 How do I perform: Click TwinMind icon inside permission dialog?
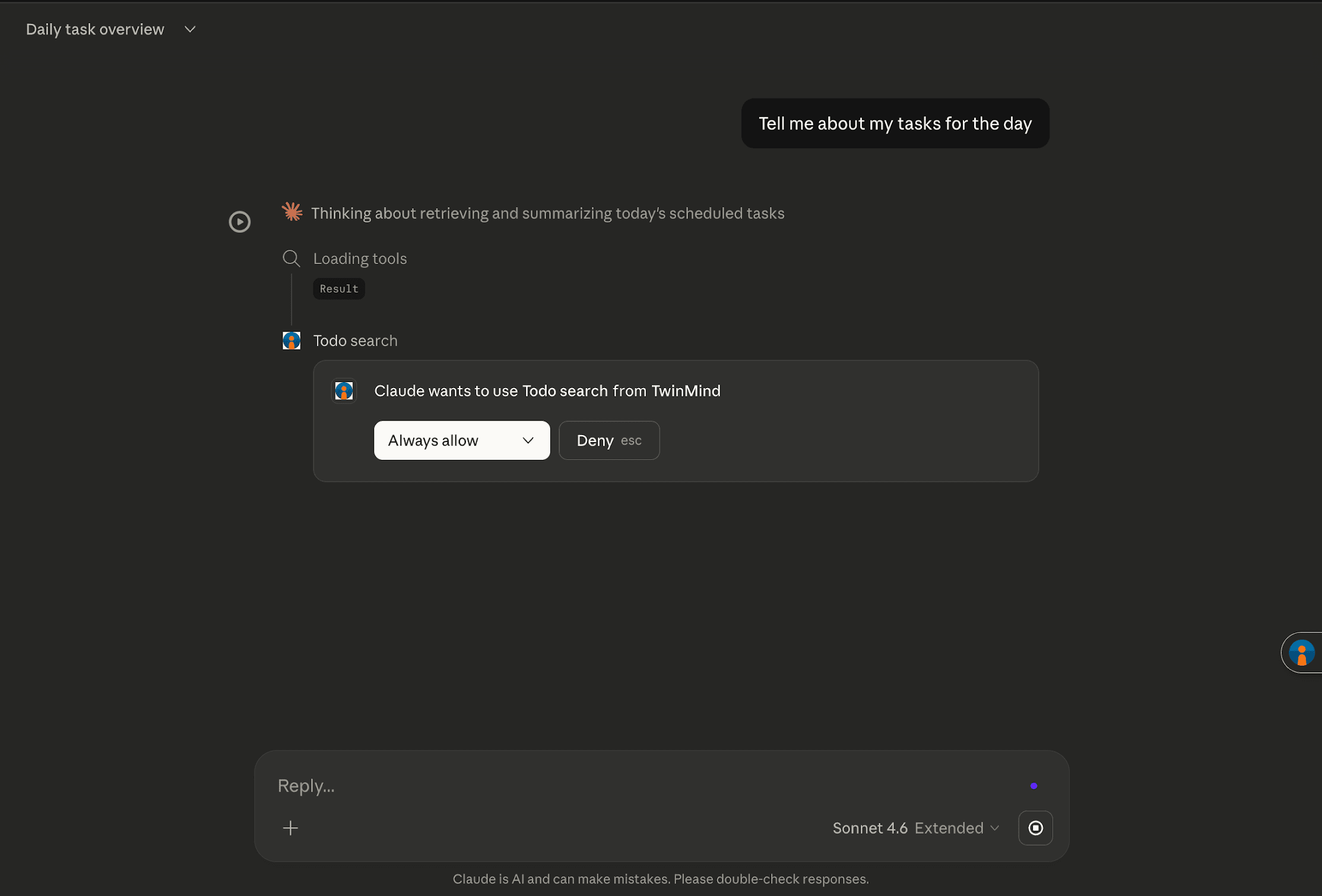[344, 391]
